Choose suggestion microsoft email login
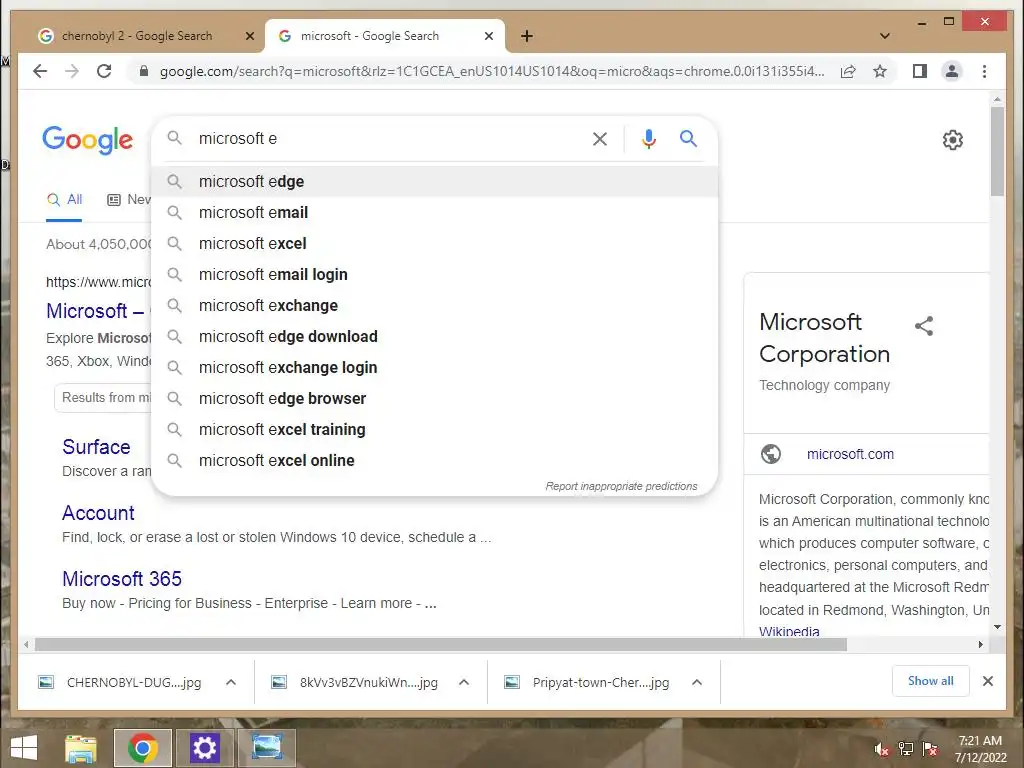Viewport: 1024px width, 768px height. point(435,274)
